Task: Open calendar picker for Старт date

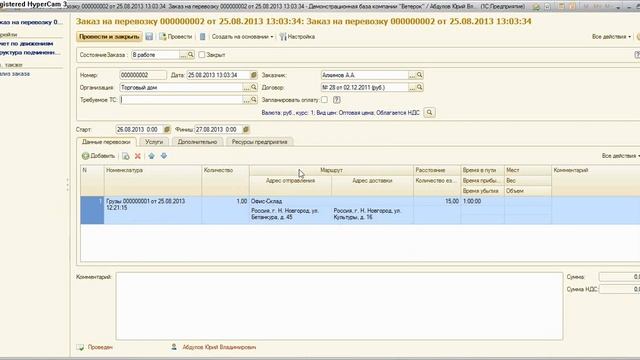Action: [x=167, y=129]
